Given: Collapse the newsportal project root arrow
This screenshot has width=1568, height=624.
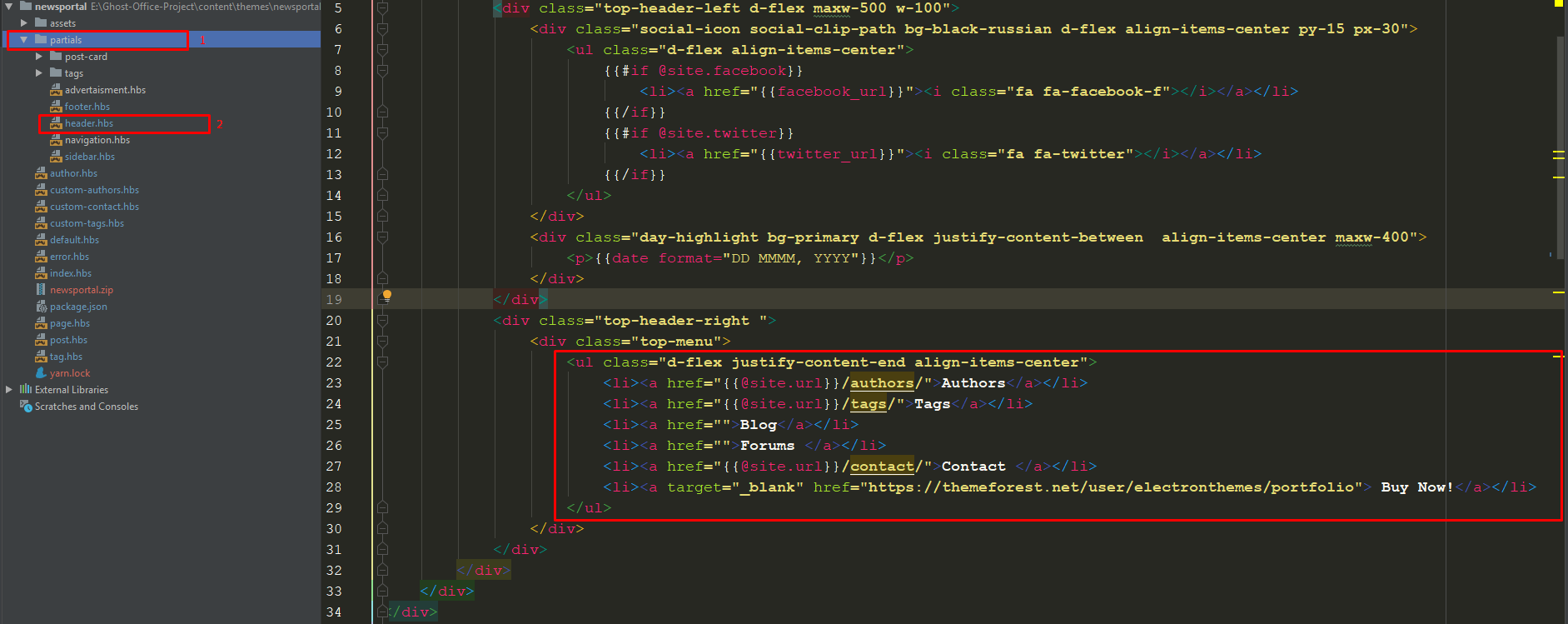Looking at the screenshot, I should tap(9, 7).
